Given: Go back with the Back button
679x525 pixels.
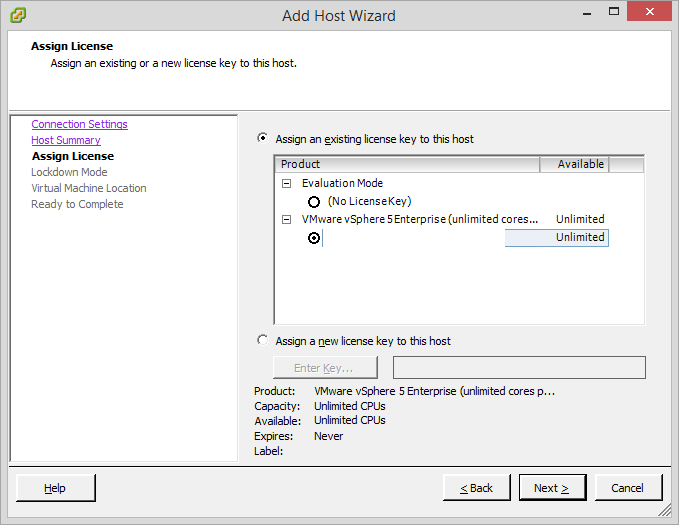Looking at the screenshot, I should point(476,488).
